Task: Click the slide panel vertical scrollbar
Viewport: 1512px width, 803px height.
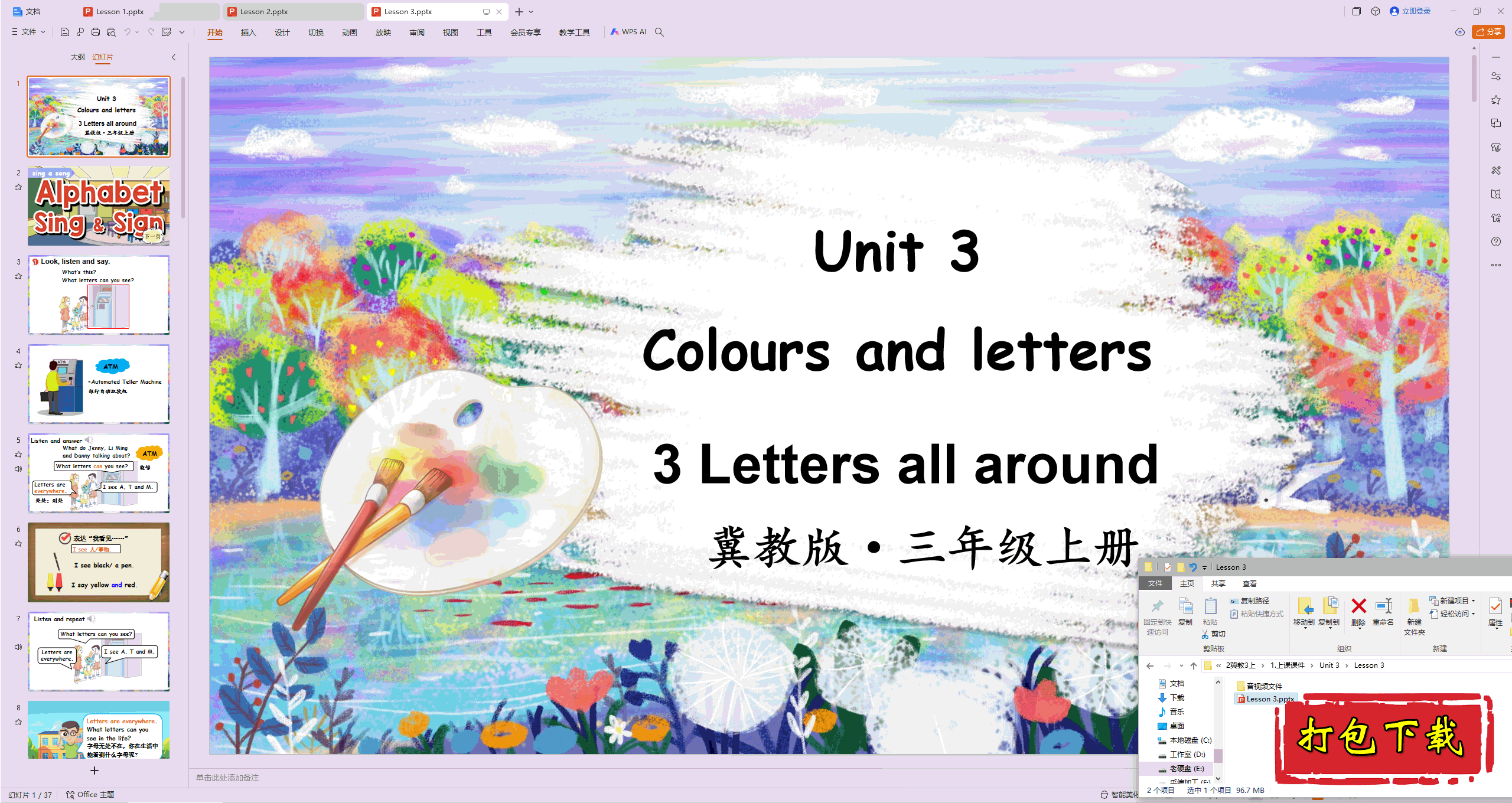Action: [183, 148]
